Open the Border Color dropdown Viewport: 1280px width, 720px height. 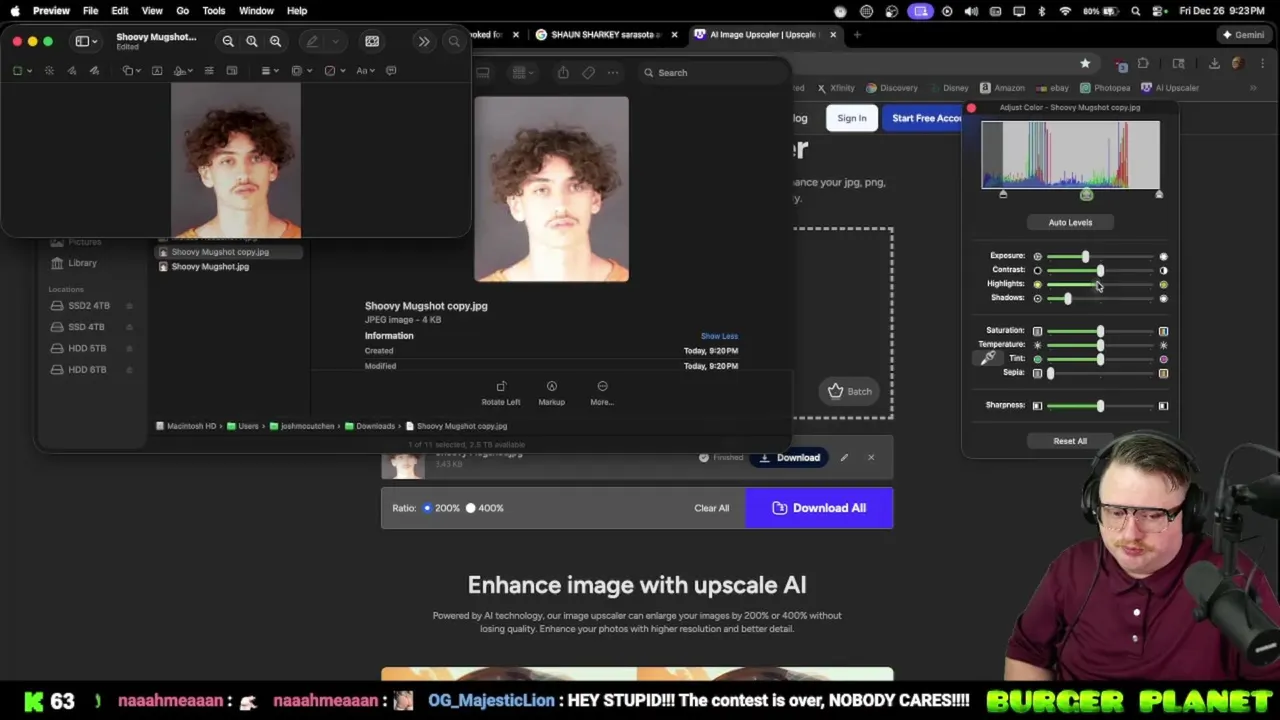[300, 71]
